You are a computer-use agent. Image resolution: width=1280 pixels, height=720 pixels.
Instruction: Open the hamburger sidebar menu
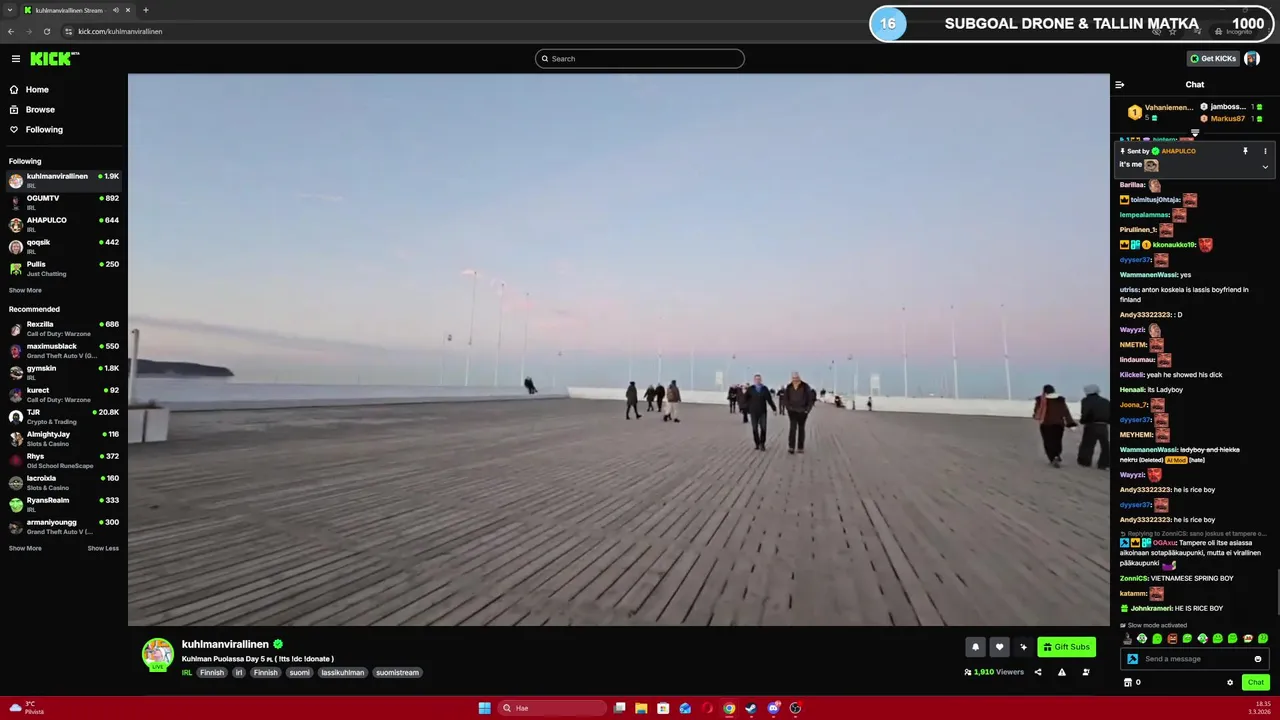pos(15,59)
